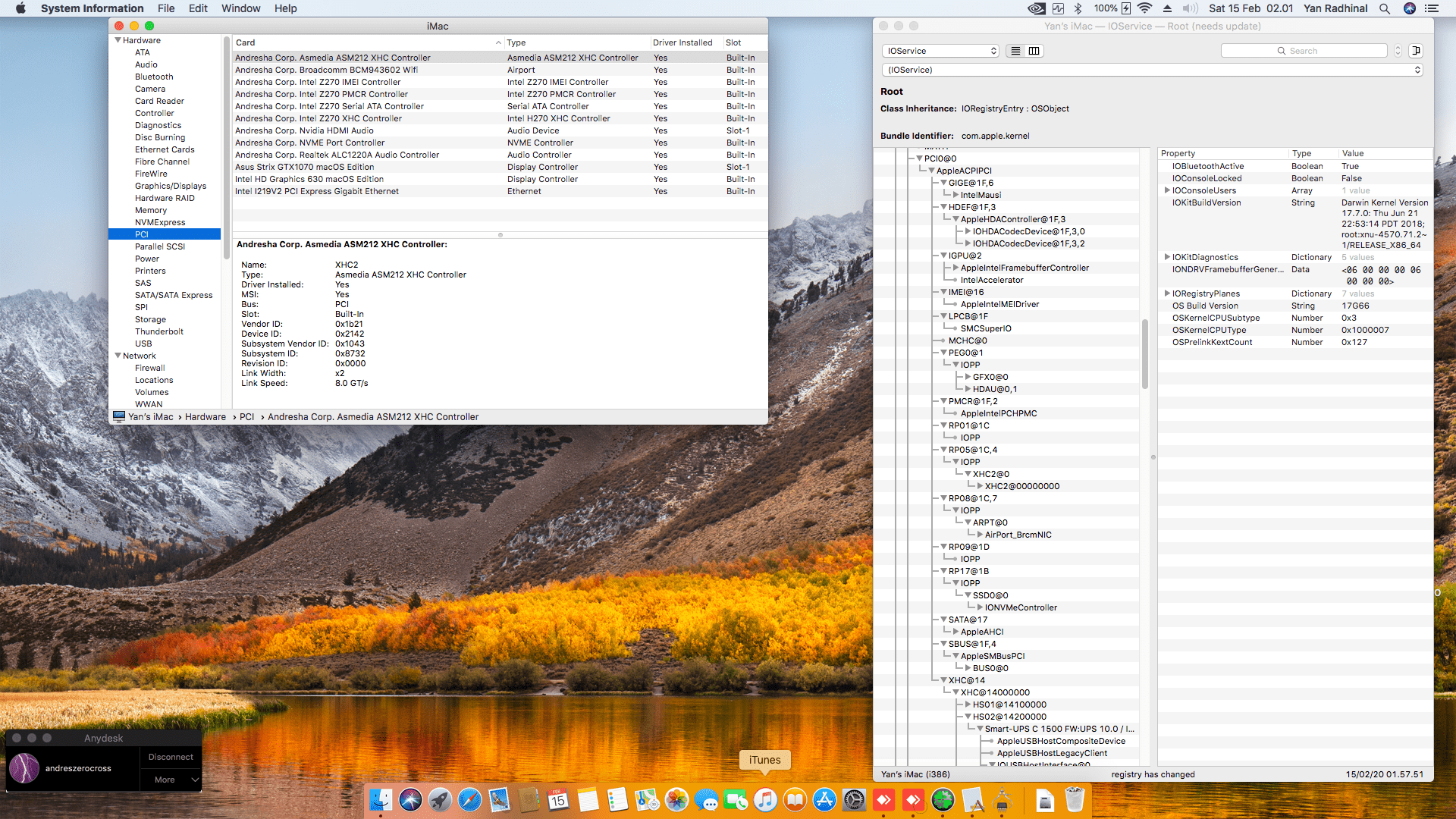Image resolution: width=1456 pixels, height=819 pixels.
Task: Open iTunes from the dock
Action: coord(765,800)
